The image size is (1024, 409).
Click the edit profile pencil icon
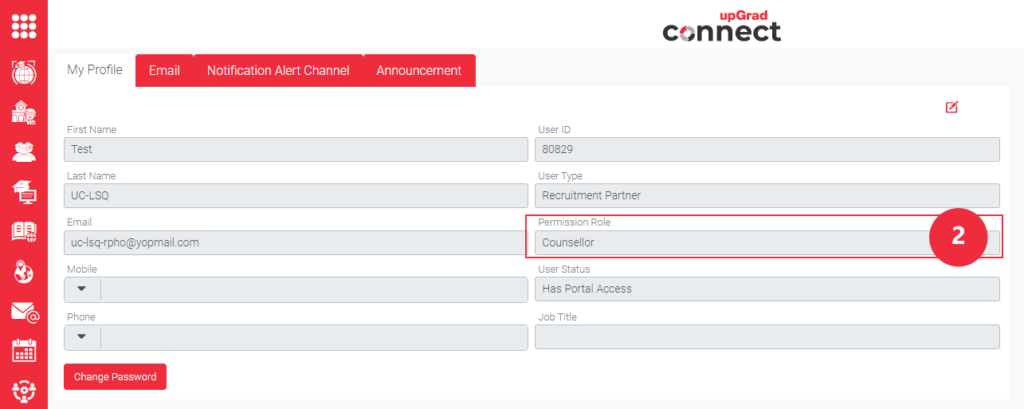pos(951,107)
